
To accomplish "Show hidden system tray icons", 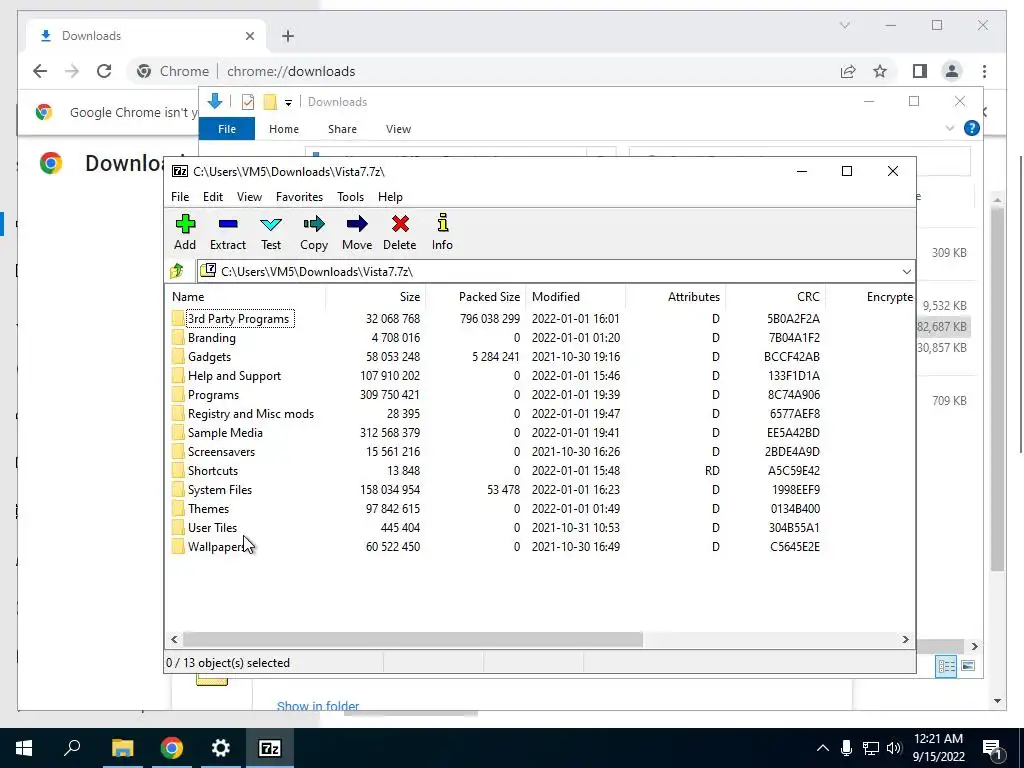I will coord(823,748).
